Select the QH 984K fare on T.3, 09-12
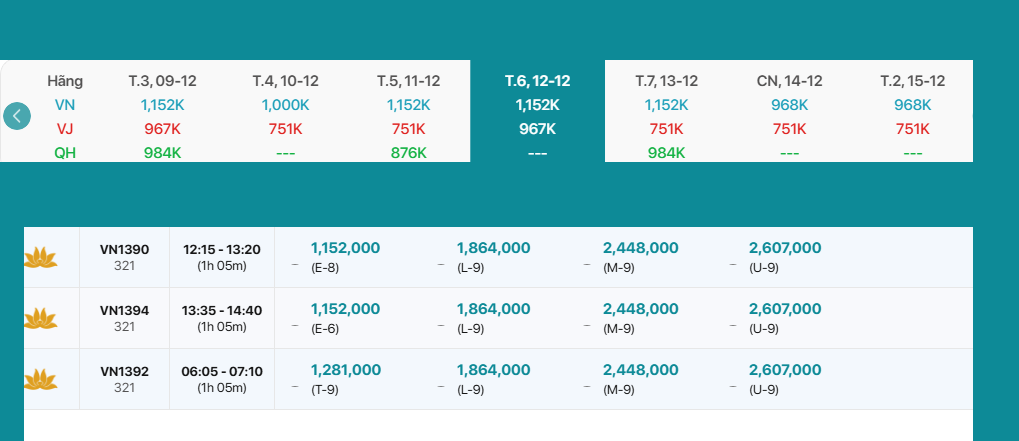 point(161,153)
